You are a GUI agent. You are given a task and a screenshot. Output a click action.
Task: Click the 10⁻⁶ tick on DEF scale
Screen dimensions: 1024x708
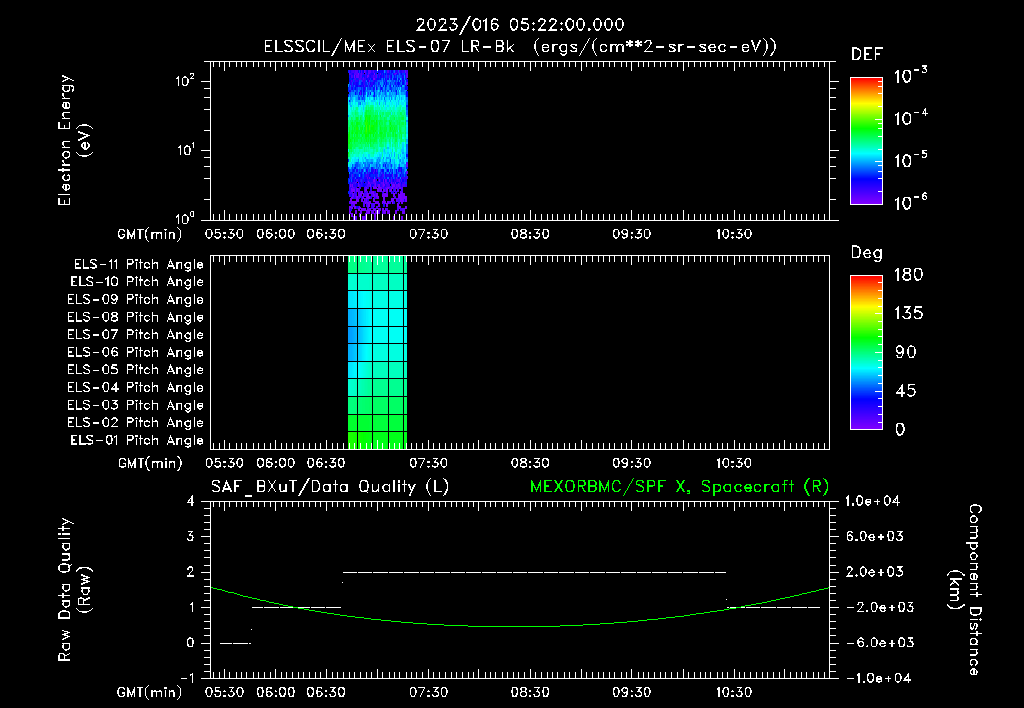[x=911, y=202]
